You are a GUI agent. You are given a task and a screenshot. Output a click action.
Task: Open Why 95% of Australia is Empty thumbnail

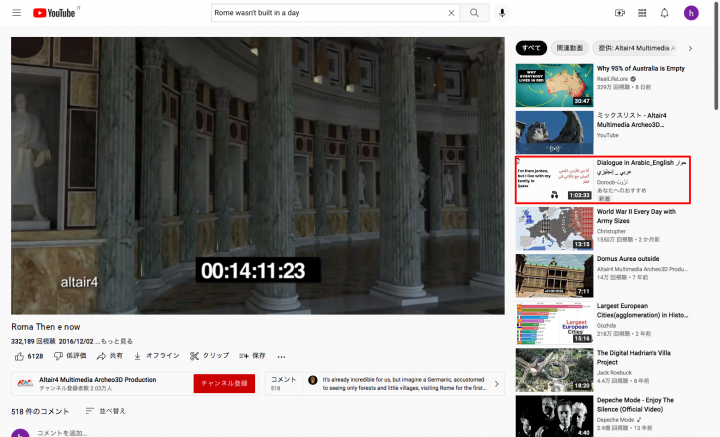point(554,85)
